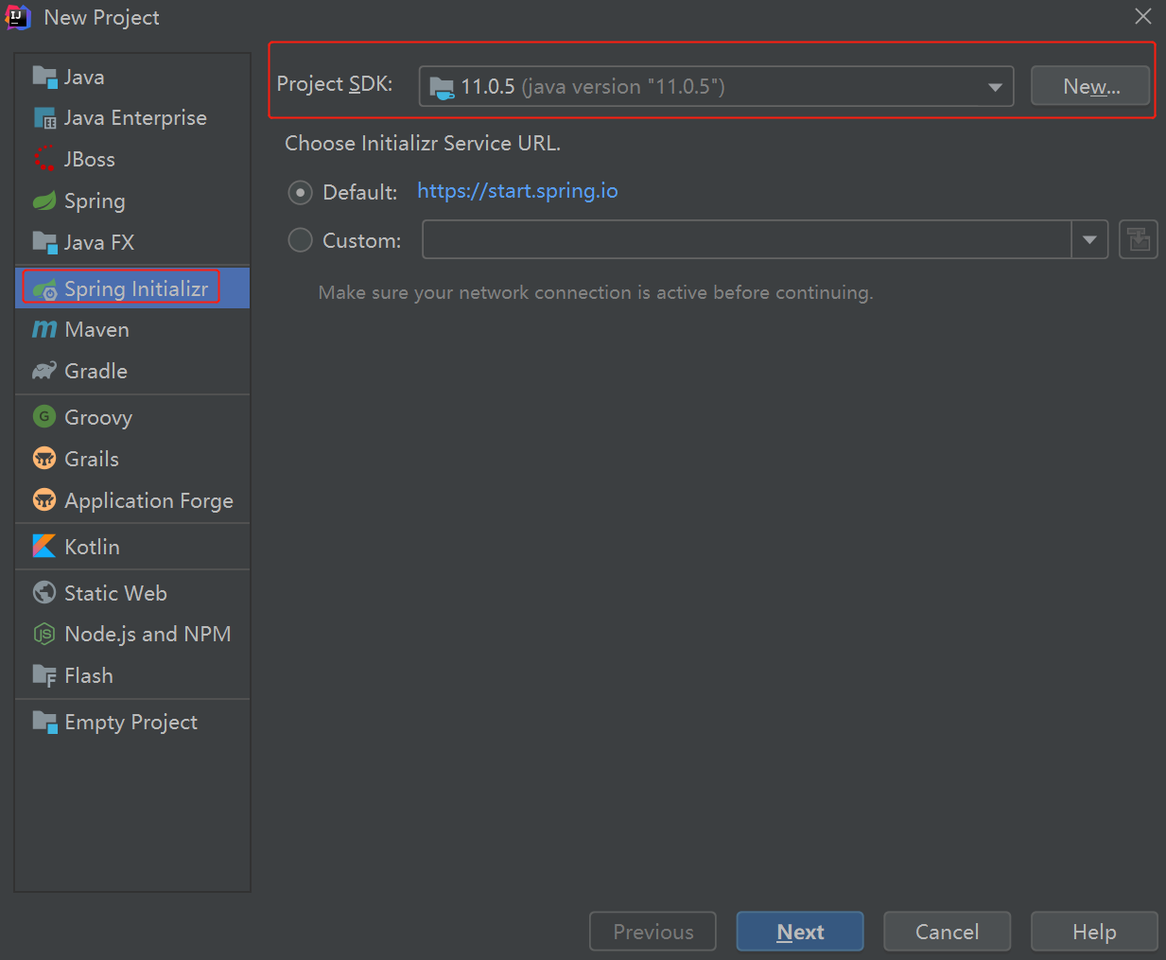Select the Groovy project icon
The image size is (1166, 960).
click(45, 417)
